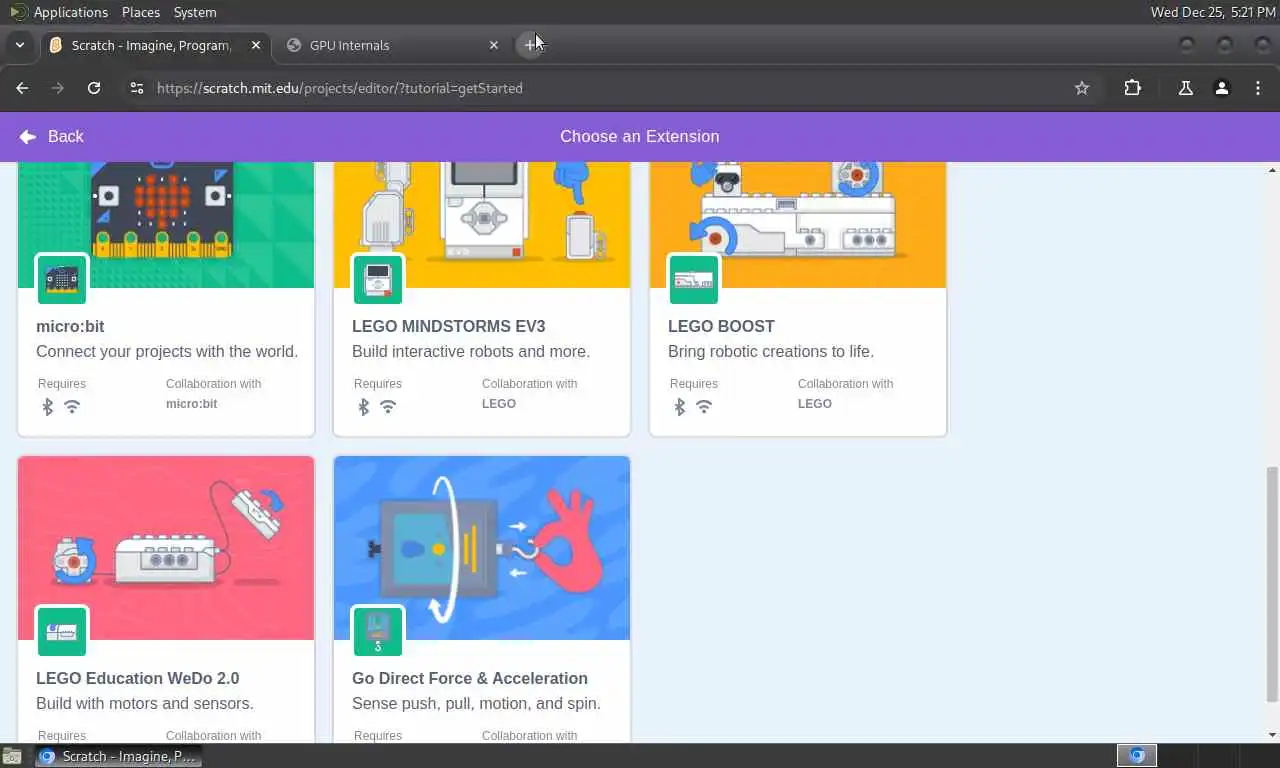Image resolution: width=1280 pixels, height=768 pixels.
Task: Open the micro:bit extension artwork
Action: (x=166, y=225)
